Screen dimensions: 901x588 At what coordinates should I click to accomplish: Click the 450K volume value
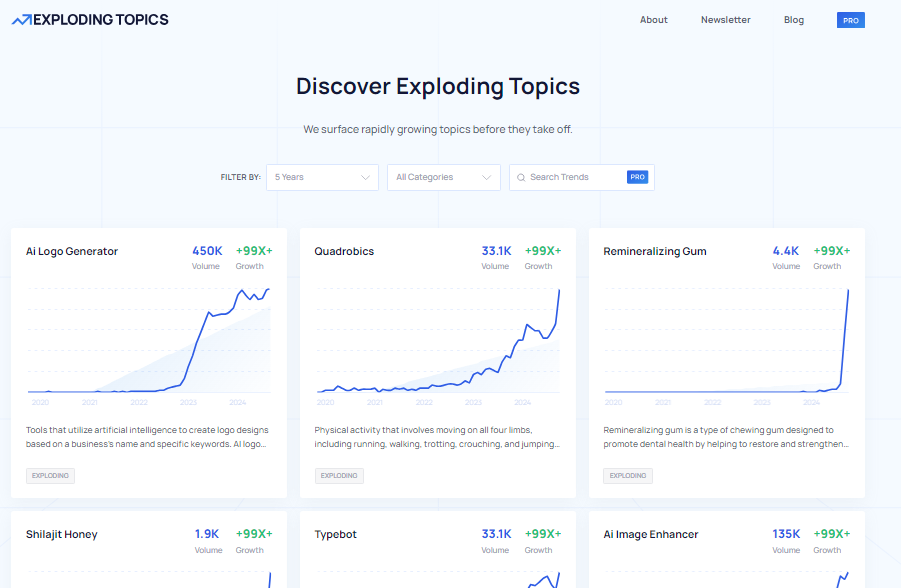pos(207,251)
